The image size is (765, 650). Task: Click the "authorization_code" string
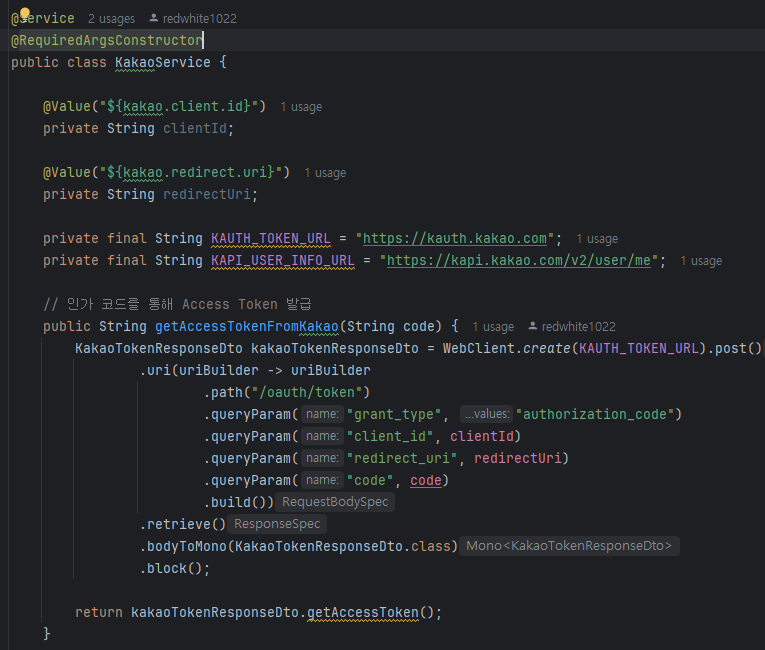[595, 414]
